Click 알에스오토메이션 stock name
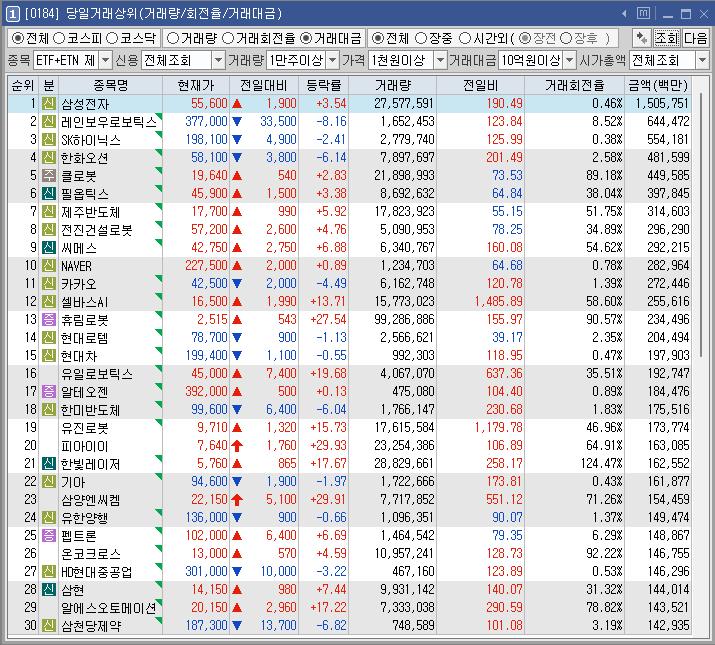 pos(109,608)
